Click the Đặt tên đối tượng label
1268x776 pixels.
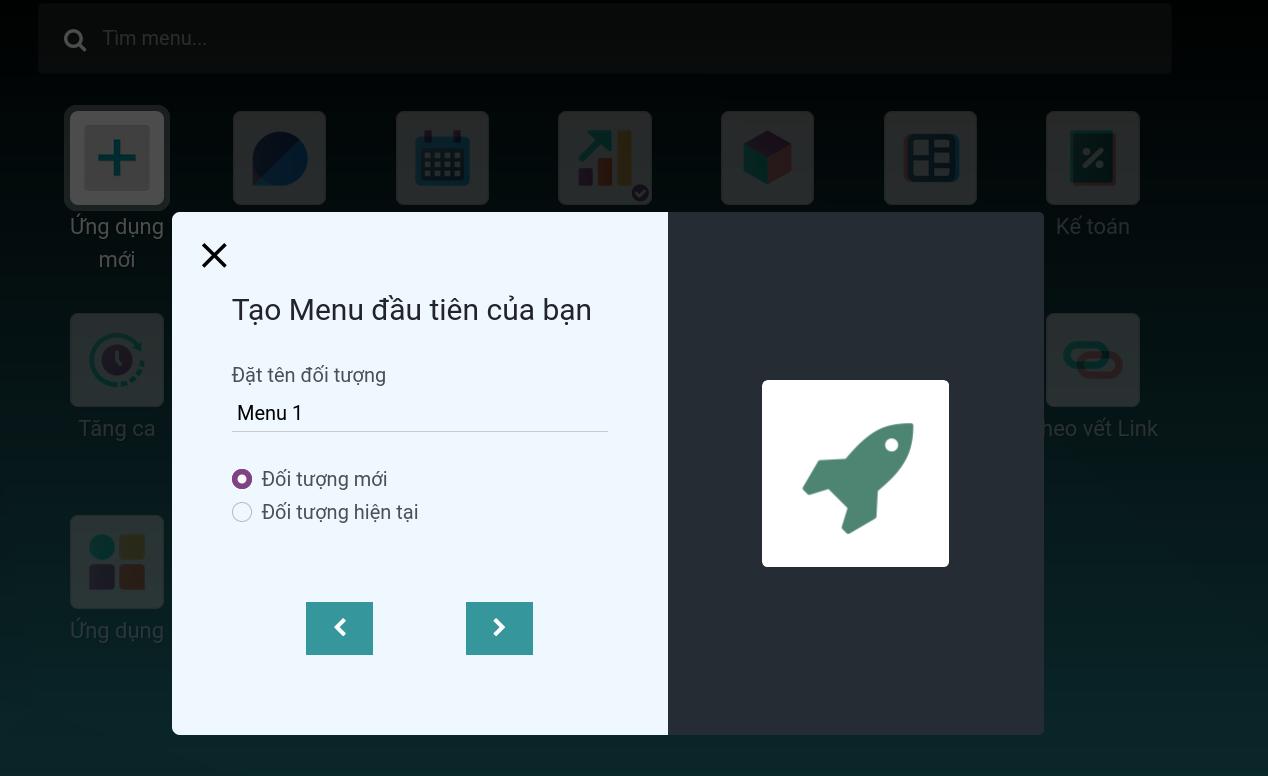point(309,375)
